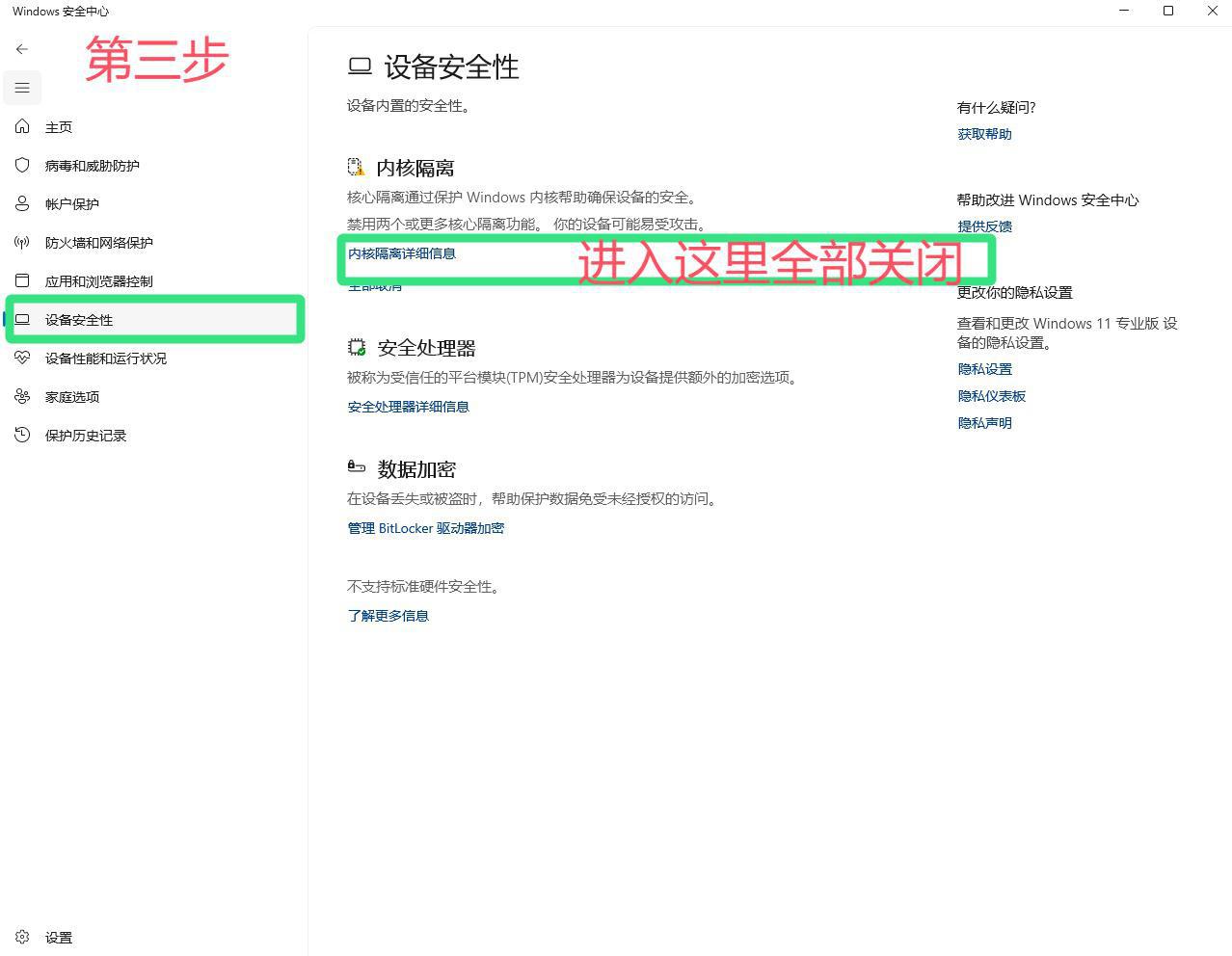Image resolution: width=1232 pixels, height=956 pixels.
Task: Click the back arrow icon
Action: pos(22,49)
